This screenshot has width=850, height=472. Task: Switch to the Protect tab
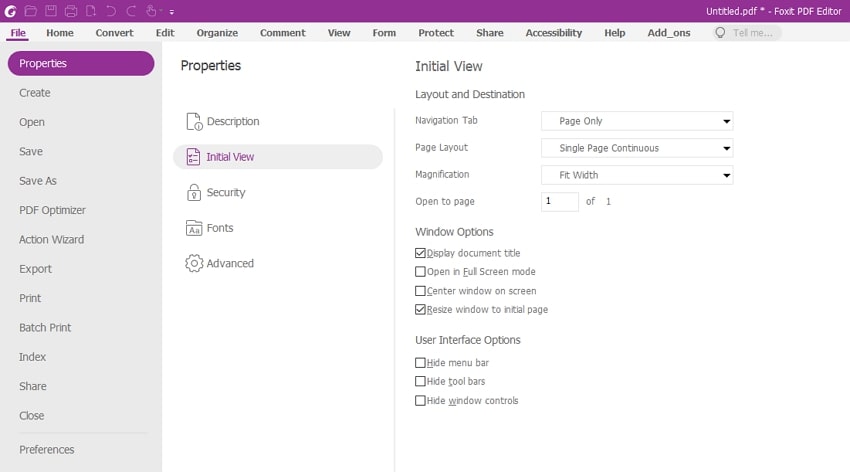pyautogui.click(x=436, y=33)
